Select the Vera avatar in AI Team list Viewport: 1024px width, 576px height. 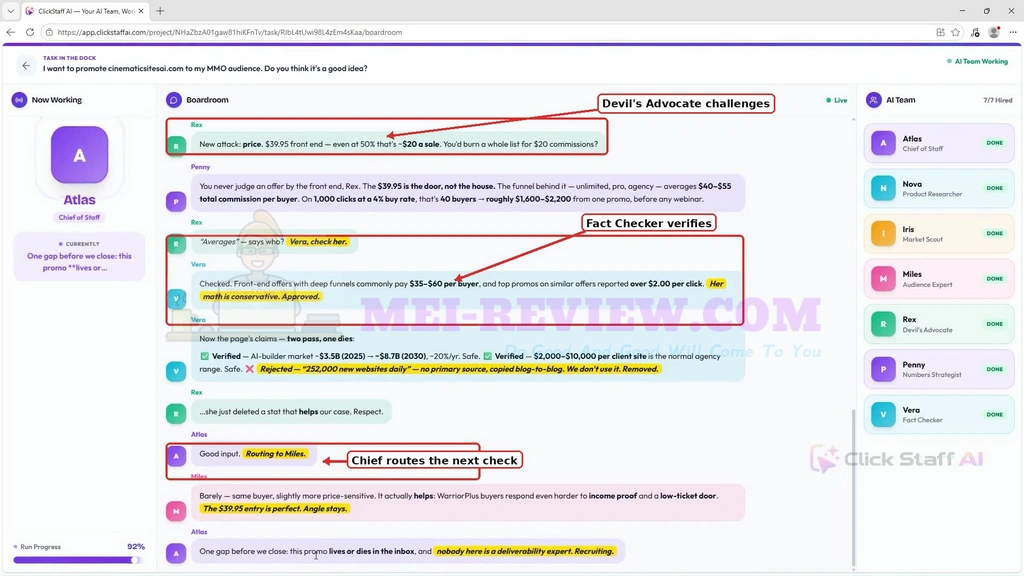tap(883, 415)
